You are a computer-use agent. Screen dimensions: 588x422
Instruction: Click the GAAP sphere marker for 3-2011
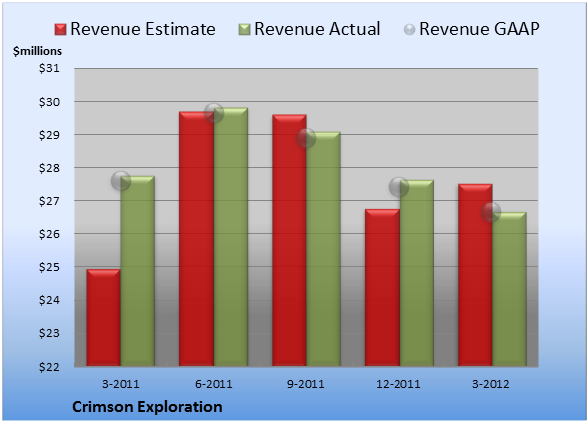(121, 181)
